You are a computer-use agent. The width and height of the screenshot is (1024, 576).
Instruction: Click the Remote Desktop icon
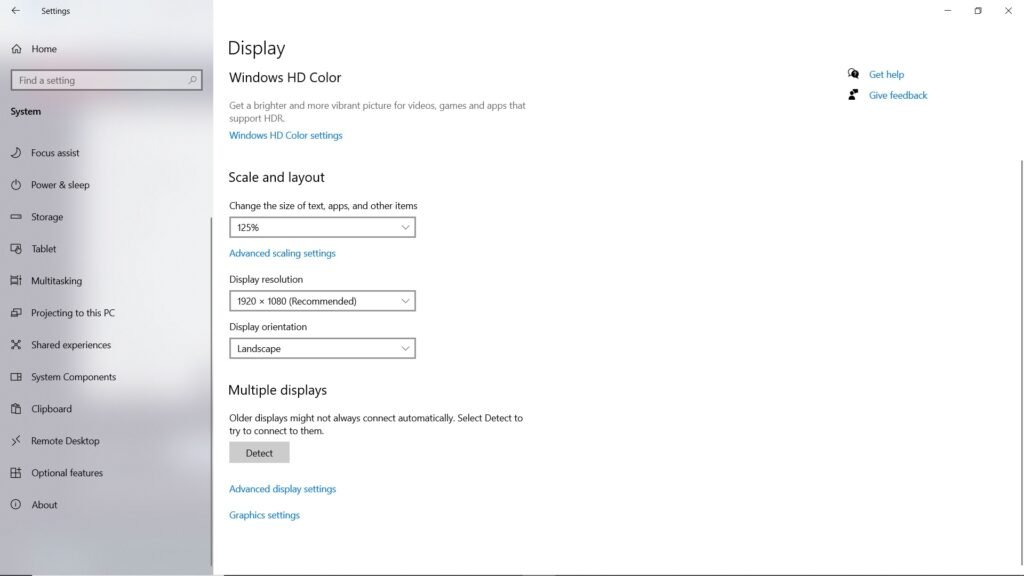point(16,441)
